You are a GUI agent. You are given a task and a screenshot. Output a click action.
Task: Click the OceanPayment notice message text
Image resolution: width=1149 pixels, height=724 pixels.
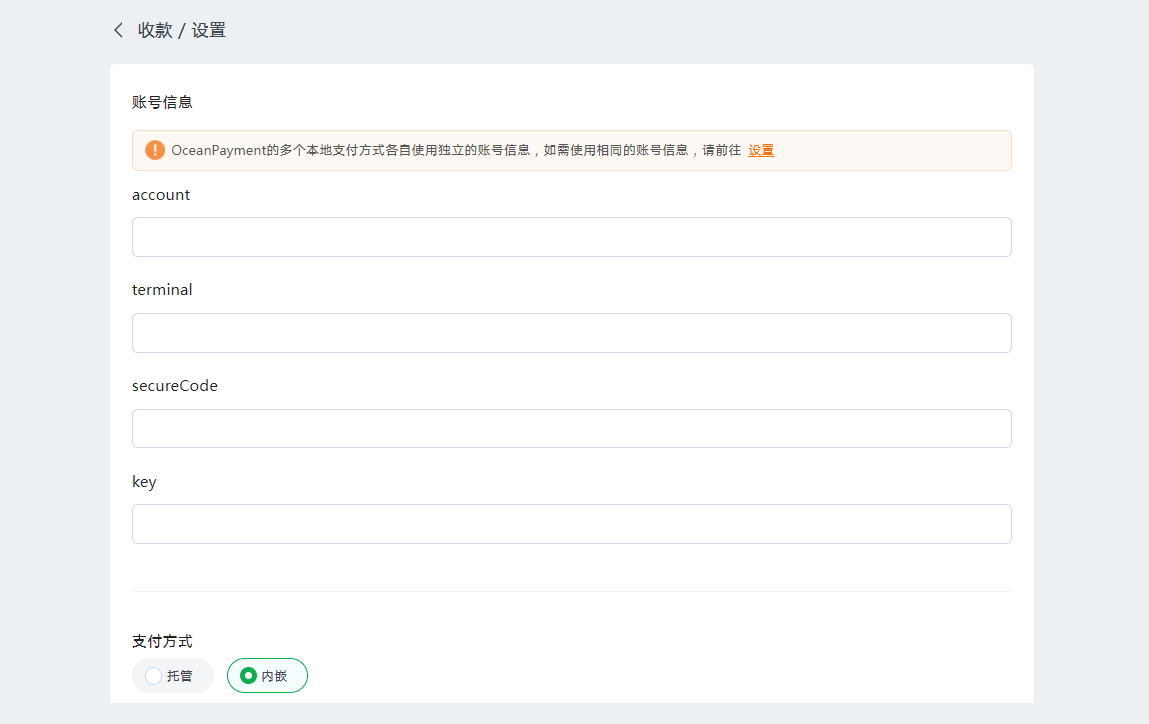pos(456,150)
